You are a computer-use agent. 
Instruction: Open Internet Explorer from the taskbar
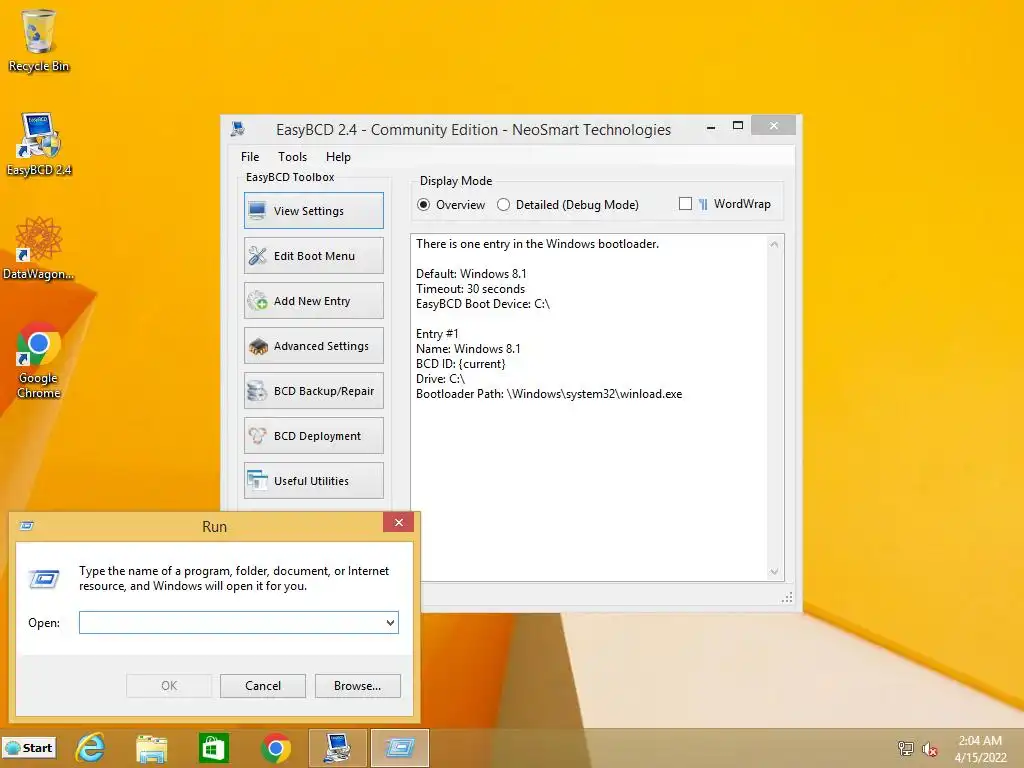click(90, 748)
